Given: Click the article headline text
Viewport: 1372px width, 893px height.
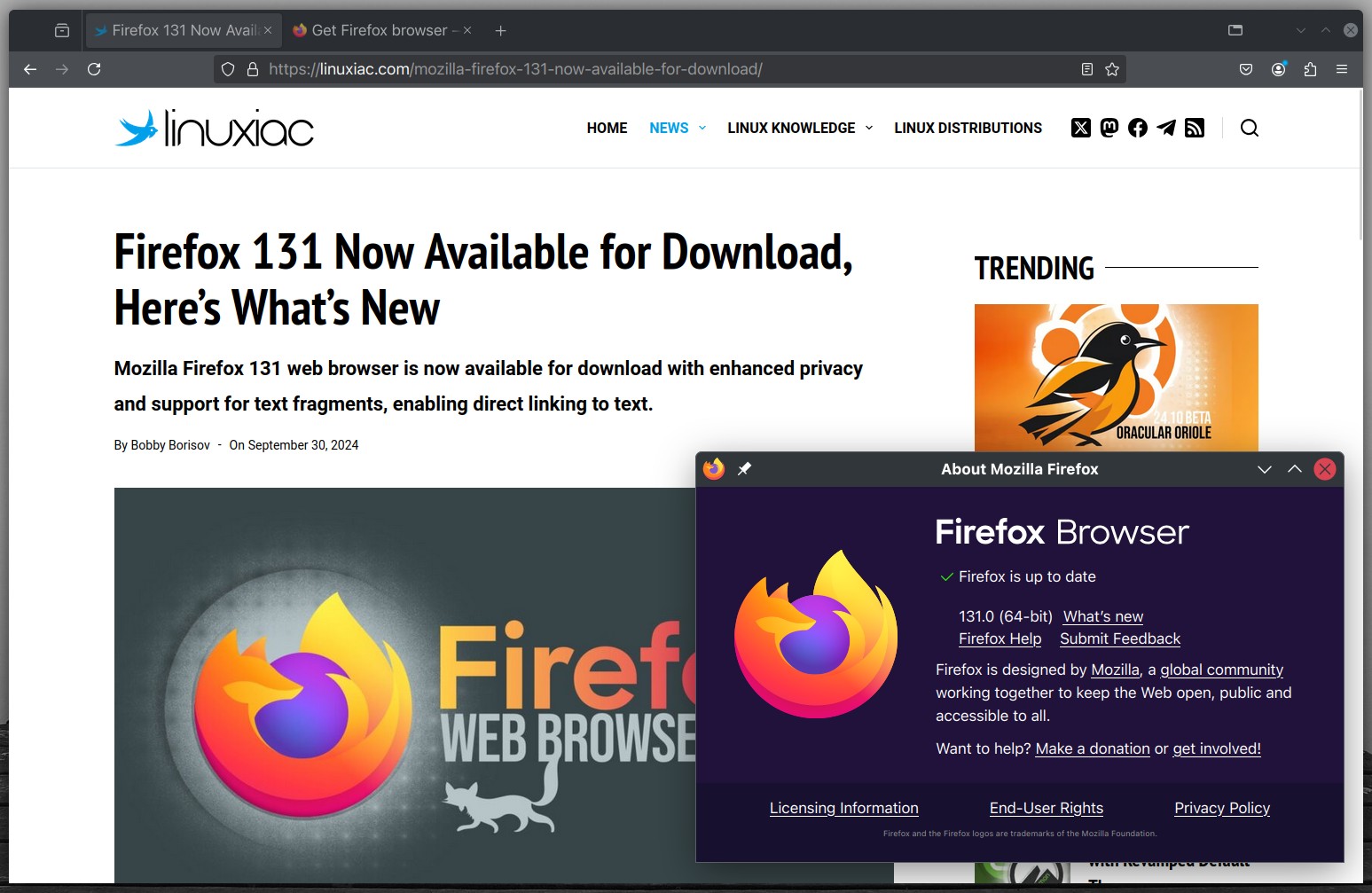Looking at the screenshot, I should pyautogui.click(x=483, y=279).
